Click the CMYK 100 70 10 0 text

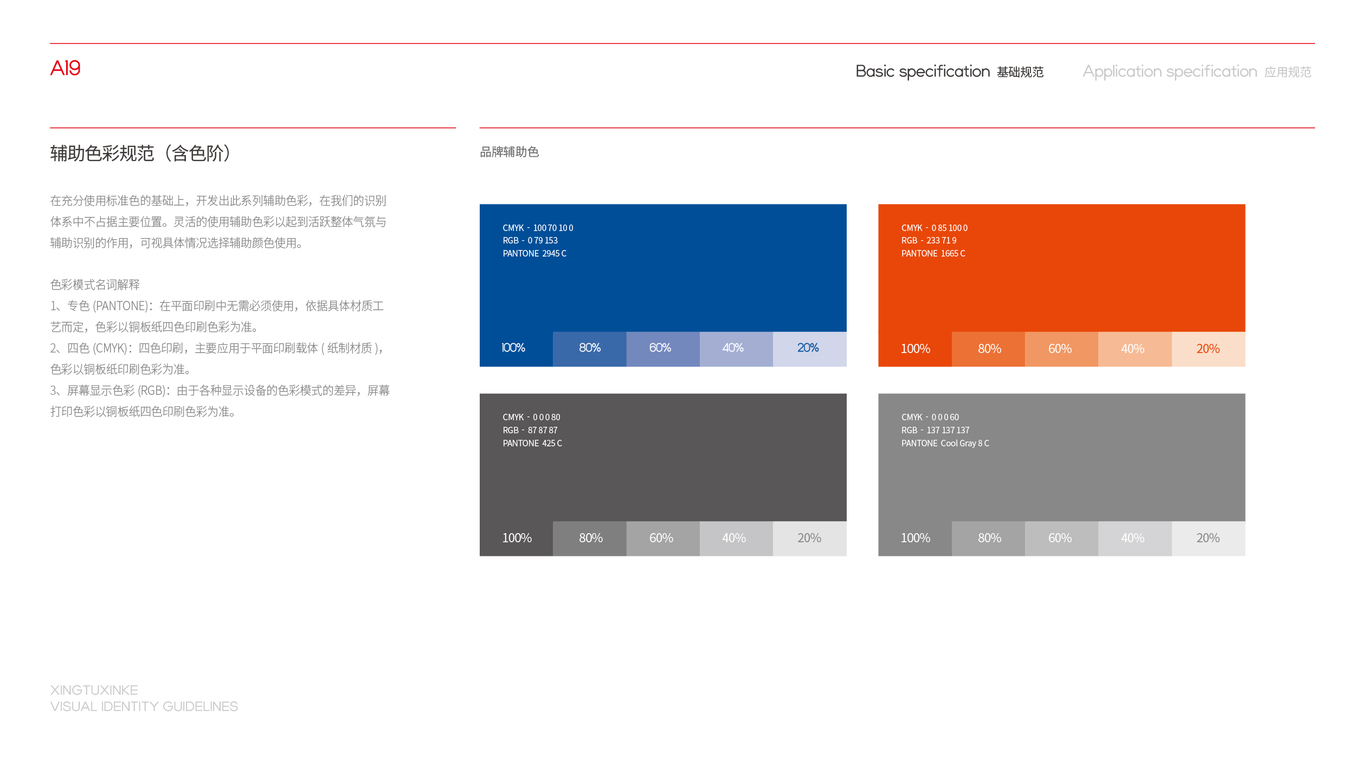pyautogui.click(x=538, y=228)
